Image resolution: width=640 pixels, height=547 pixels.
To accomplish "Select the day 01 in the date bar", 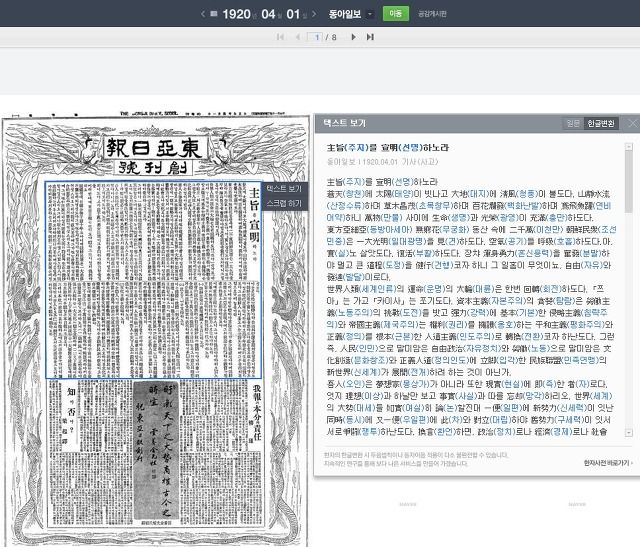I will tap(293, 14).
